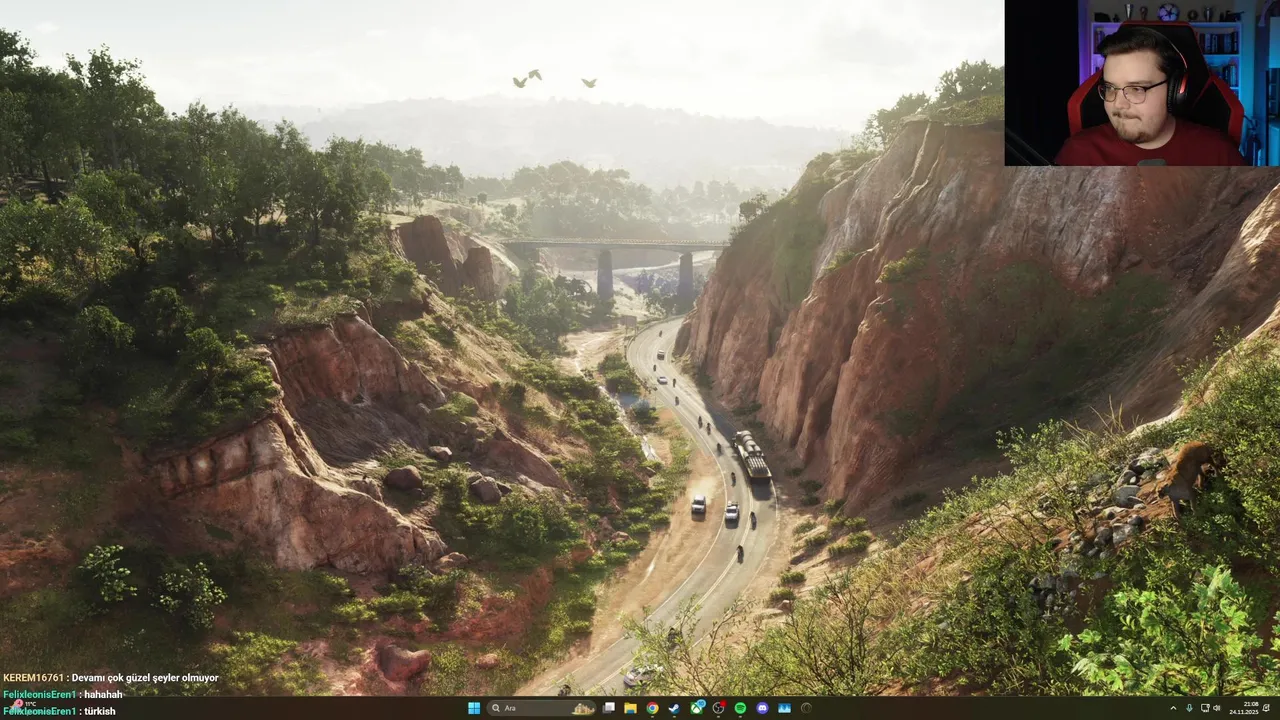Open the red-badged app beside Xbox on taskbar
This screenshot has width=1280, height=720.
coord(718,708)
